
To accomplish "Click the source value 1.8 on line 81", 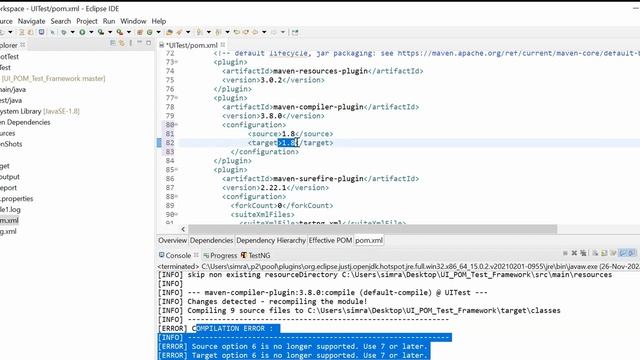I will (288, 134).
